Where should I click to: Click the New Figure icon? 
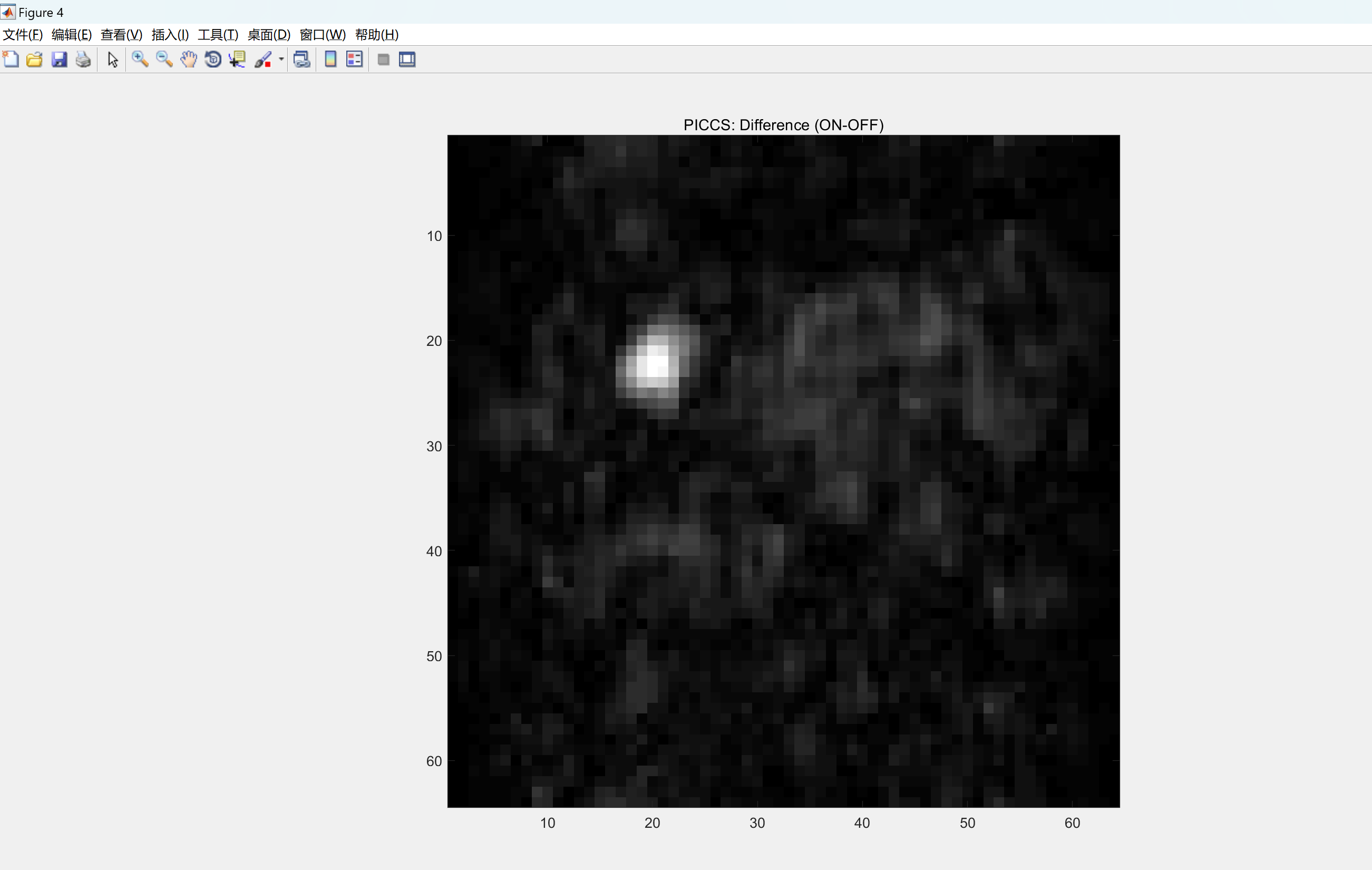[x=11, y=59]
